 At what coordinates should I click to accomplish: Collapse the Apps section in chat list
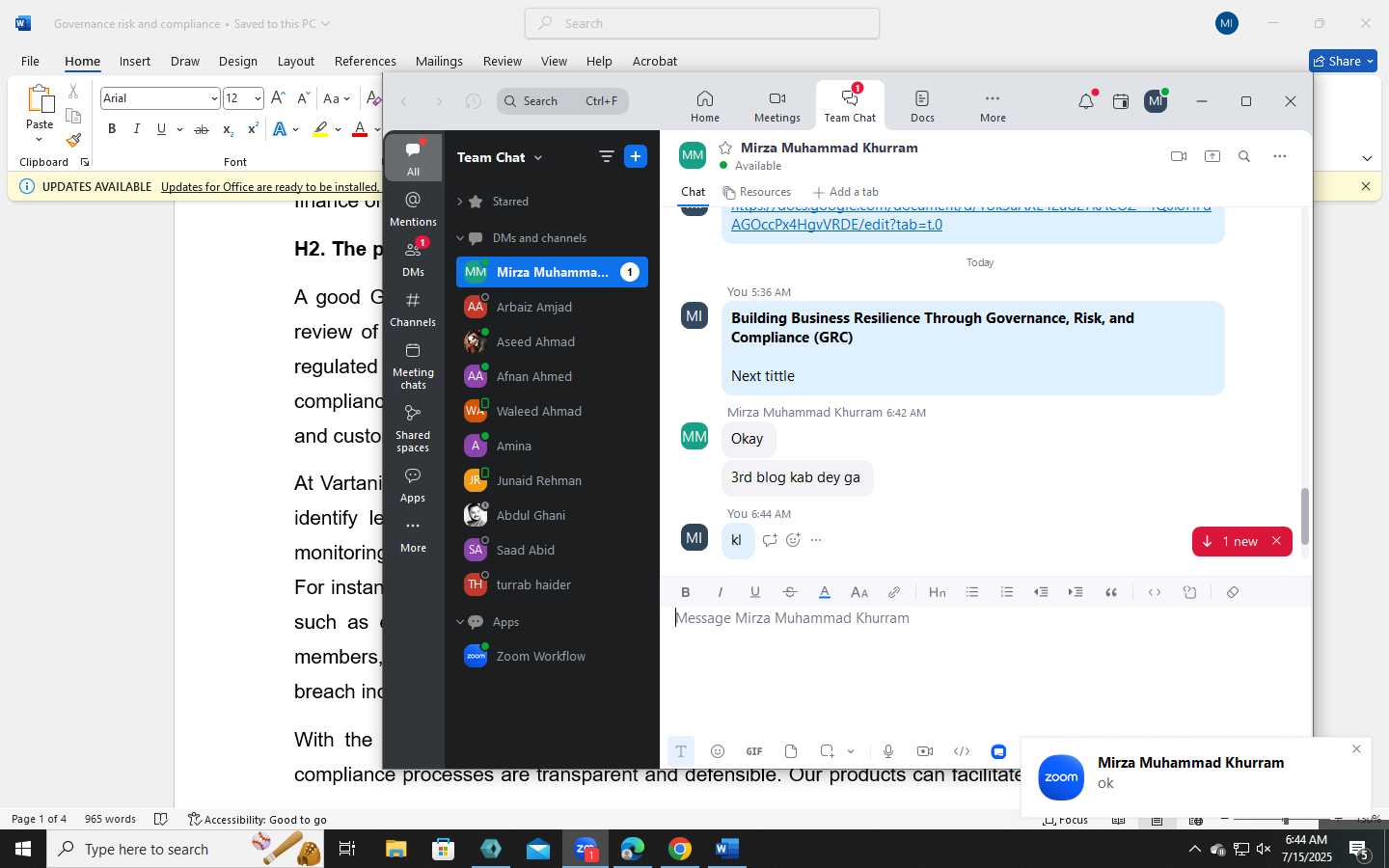[460, 622]
